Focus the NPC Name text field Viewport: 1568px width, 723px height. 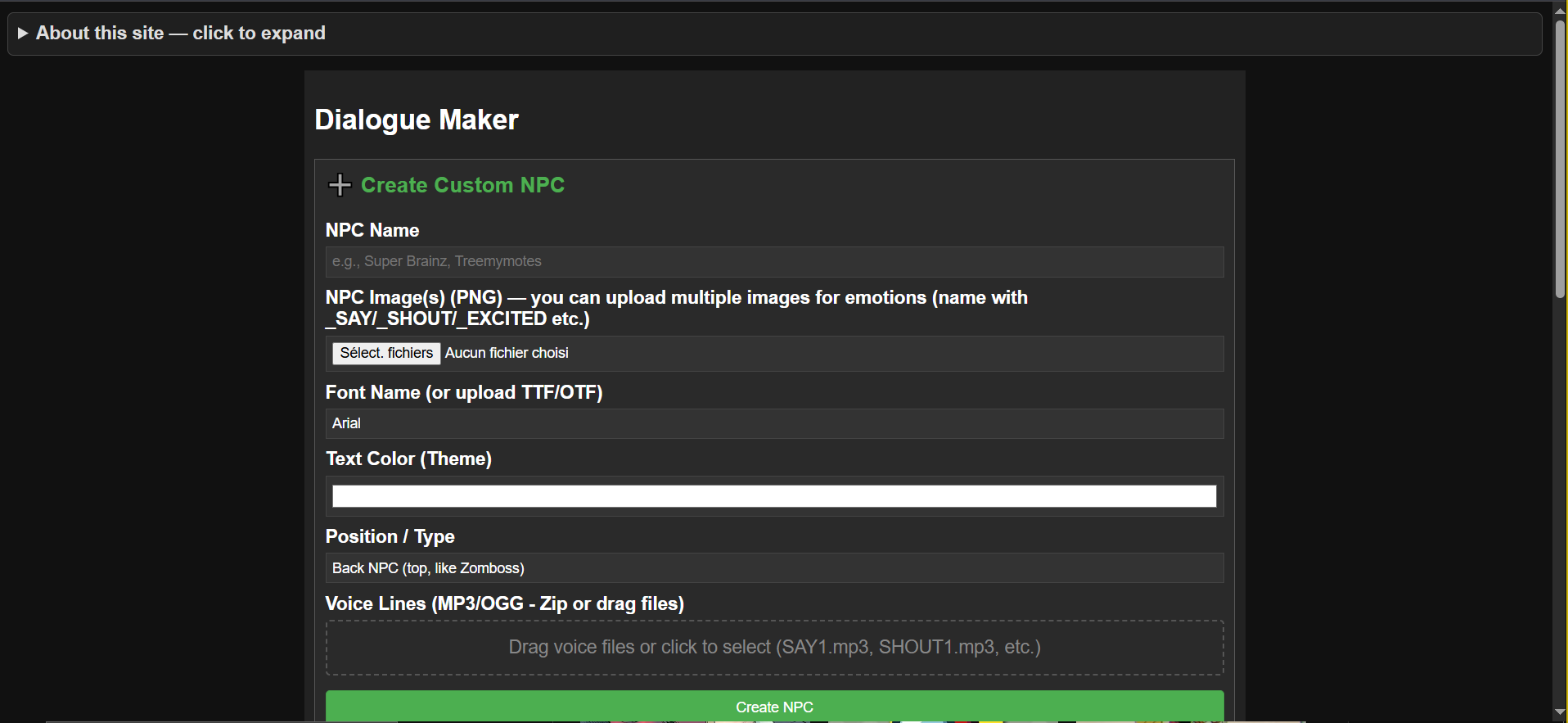[x=774, y=262]
